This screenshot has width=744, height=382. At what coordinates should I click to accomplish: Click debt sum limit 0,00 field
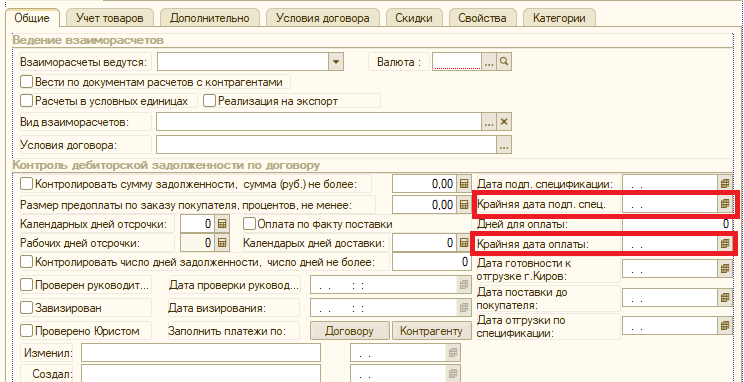(425, 184)
